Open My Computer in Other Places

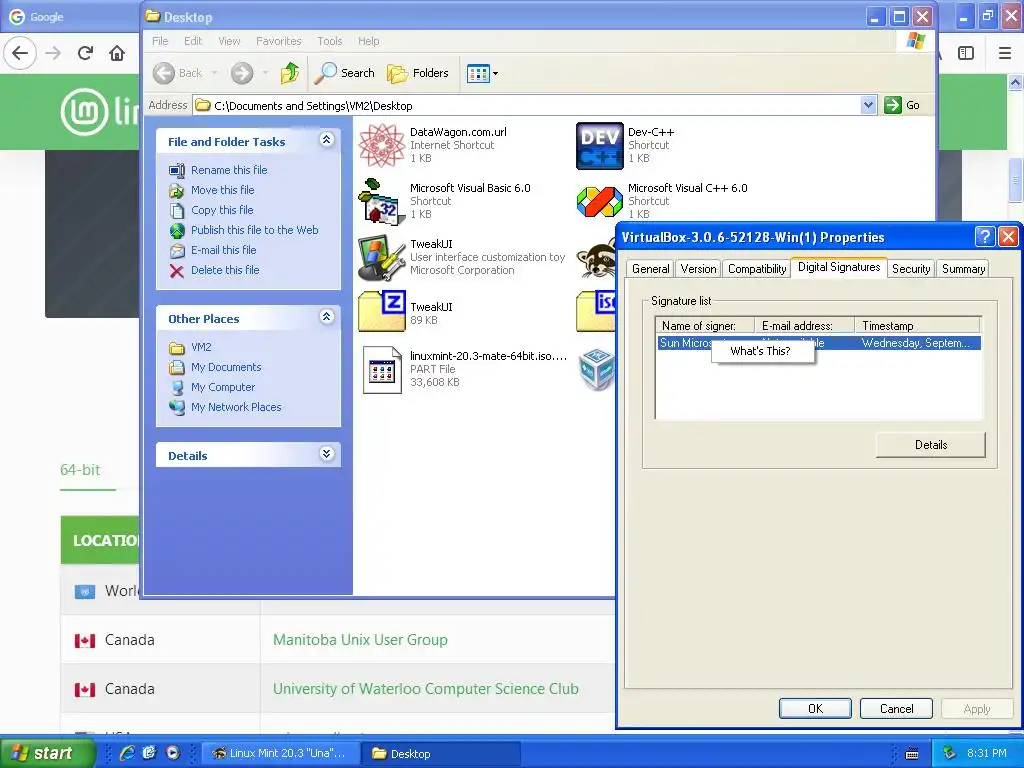(x=223, y=387)
